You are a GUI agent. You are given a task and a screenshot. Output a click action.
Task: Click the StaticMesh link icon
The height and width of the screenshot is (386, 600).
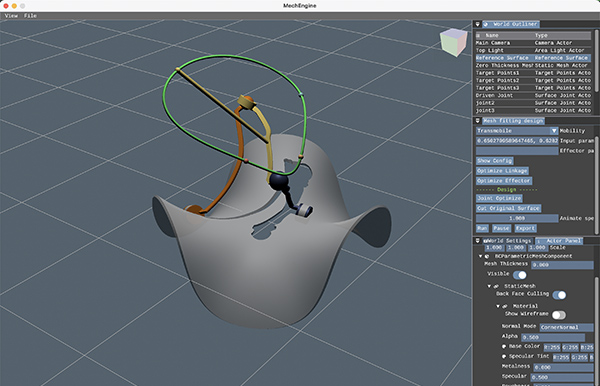[x=496, y=286]
